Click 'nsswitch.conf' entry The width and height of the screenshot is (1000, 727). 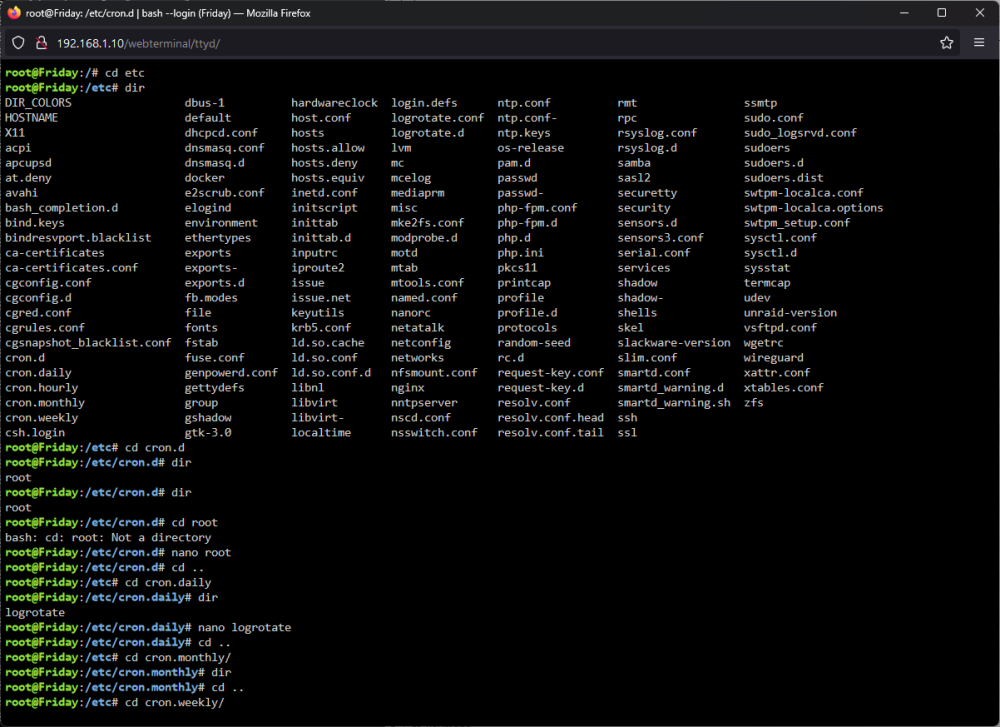(x=434, y=432)
